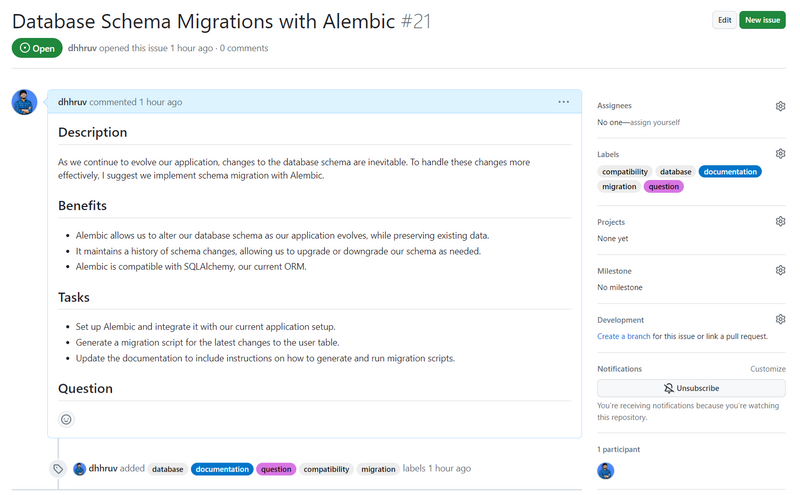Add an emoji reaction to the comment
This screenshot has height=495, width=800.
(x=66, y=420)
